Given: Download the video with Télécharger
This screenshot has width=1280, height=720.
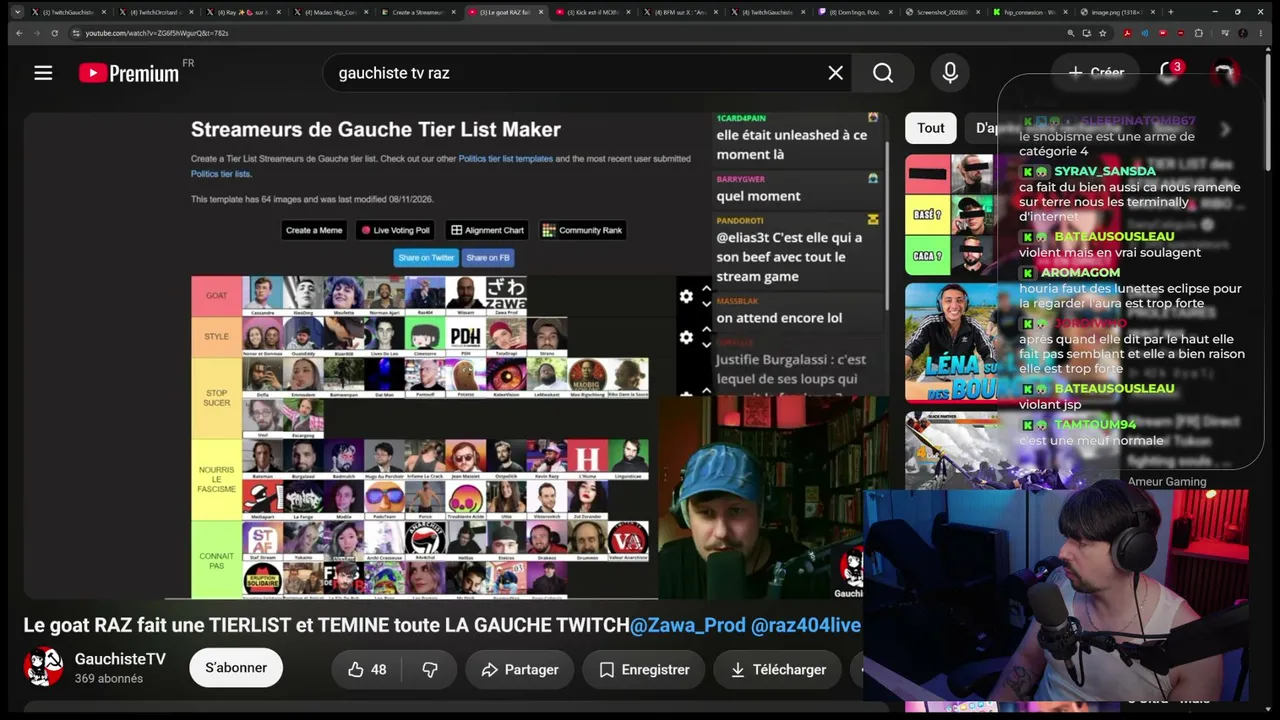Looking at the screenshot, I should click(777, 670).
